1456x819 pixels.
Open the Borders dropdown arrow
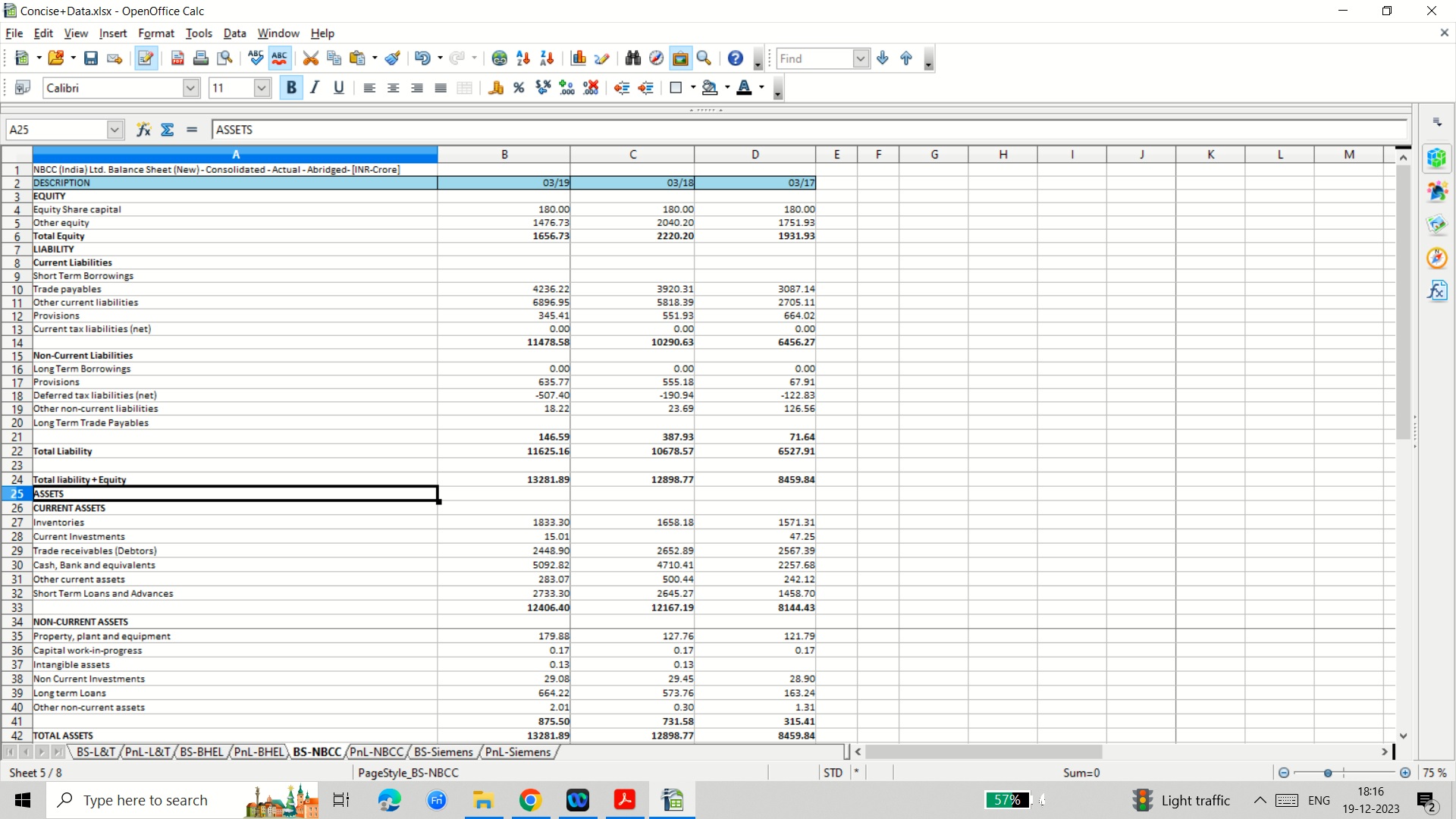coord(693,88)
